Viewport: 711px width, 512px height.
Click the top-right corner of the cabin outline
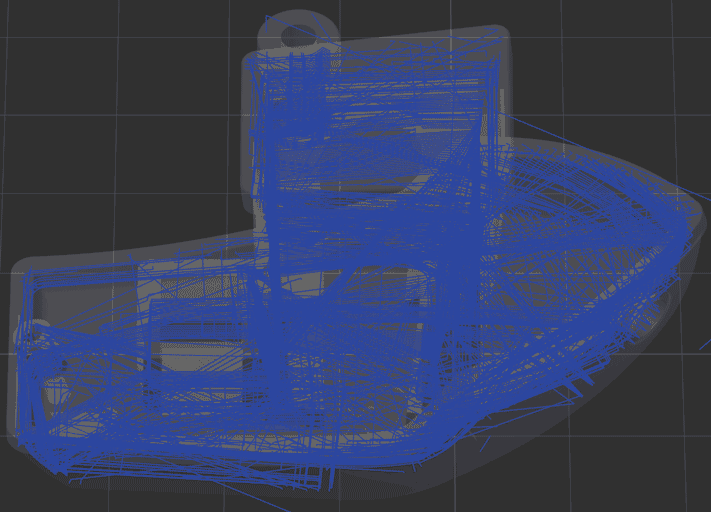(497, 50)
